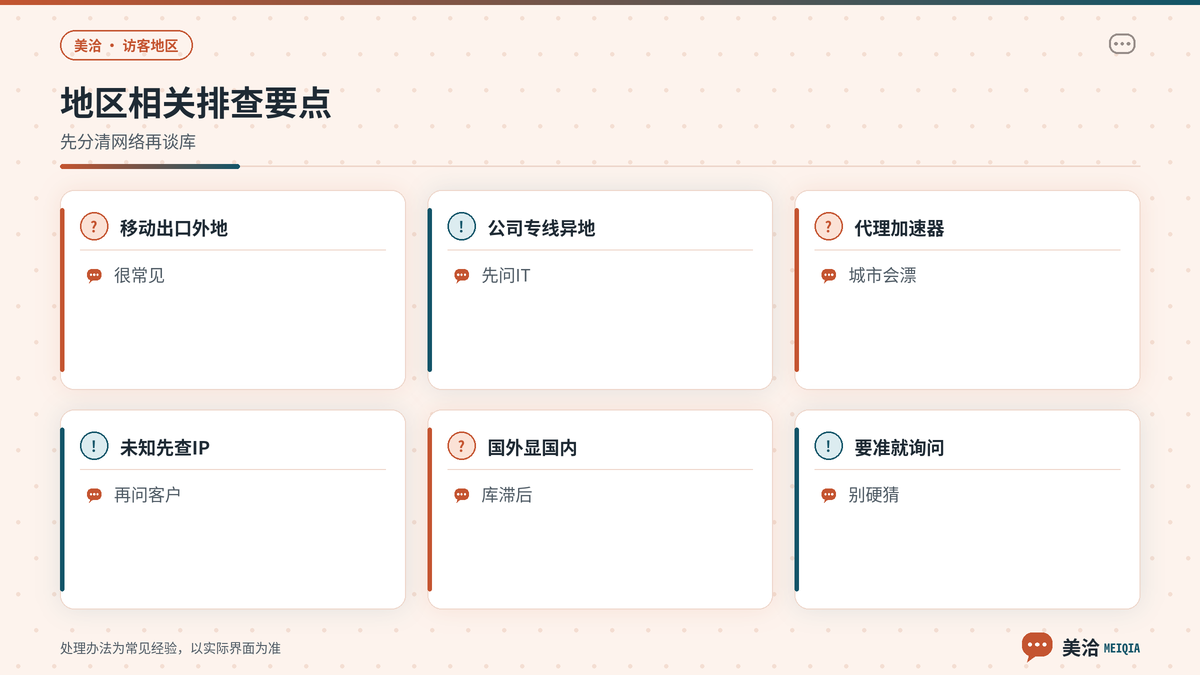Click the question mark icon beside 国外显国内
The height and width of the screenshot is (675, 1200).
pos(461,446)
